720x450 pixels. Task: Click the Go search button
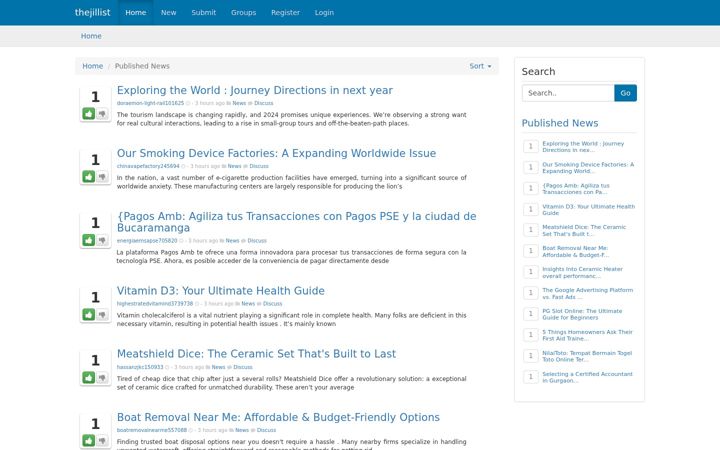(625, 93)
